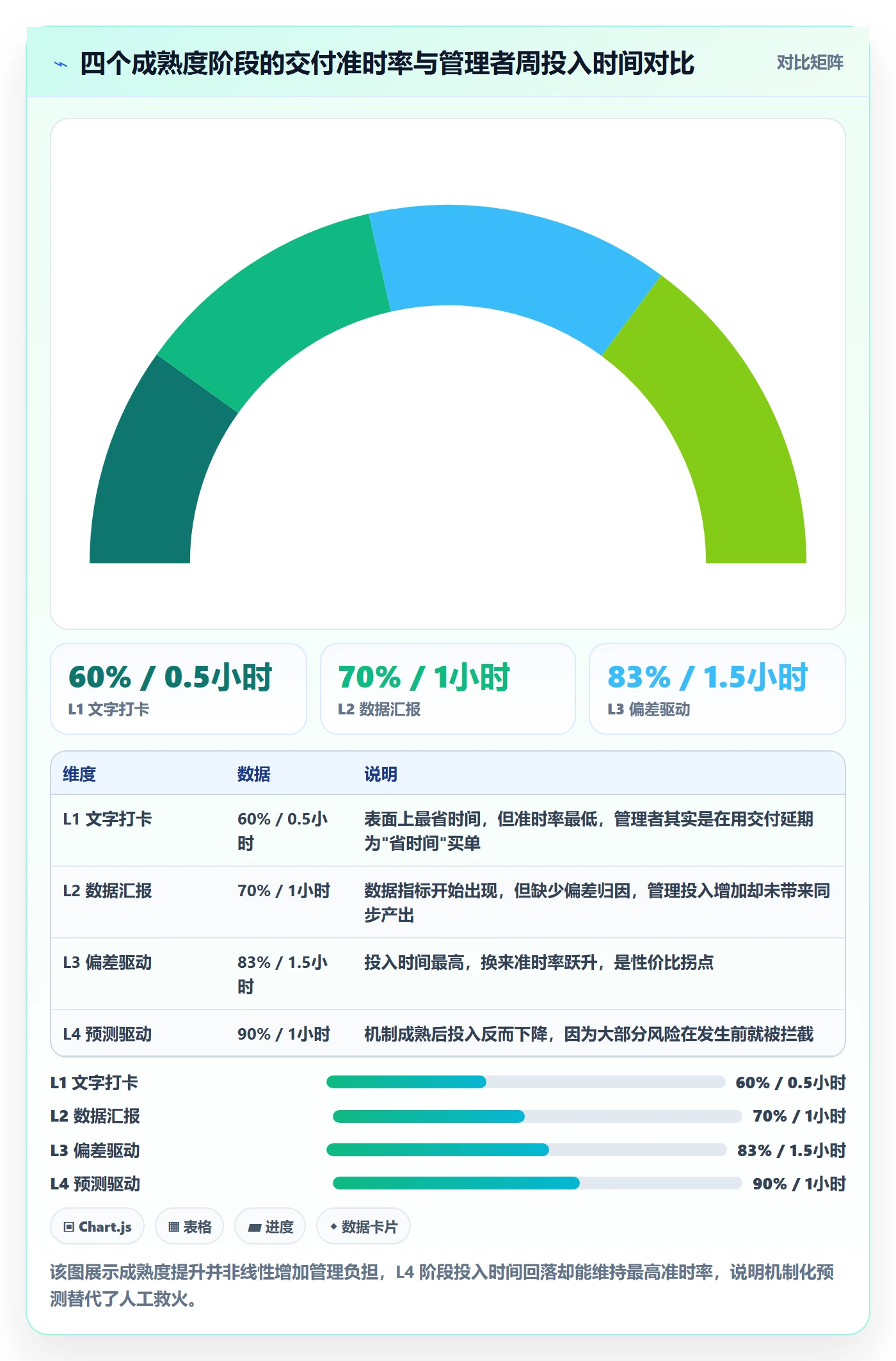Screen dimensions: 896x1361
Task: Click the description 投入时间最高，换来准时率跃升
Action: click(539, 962)
